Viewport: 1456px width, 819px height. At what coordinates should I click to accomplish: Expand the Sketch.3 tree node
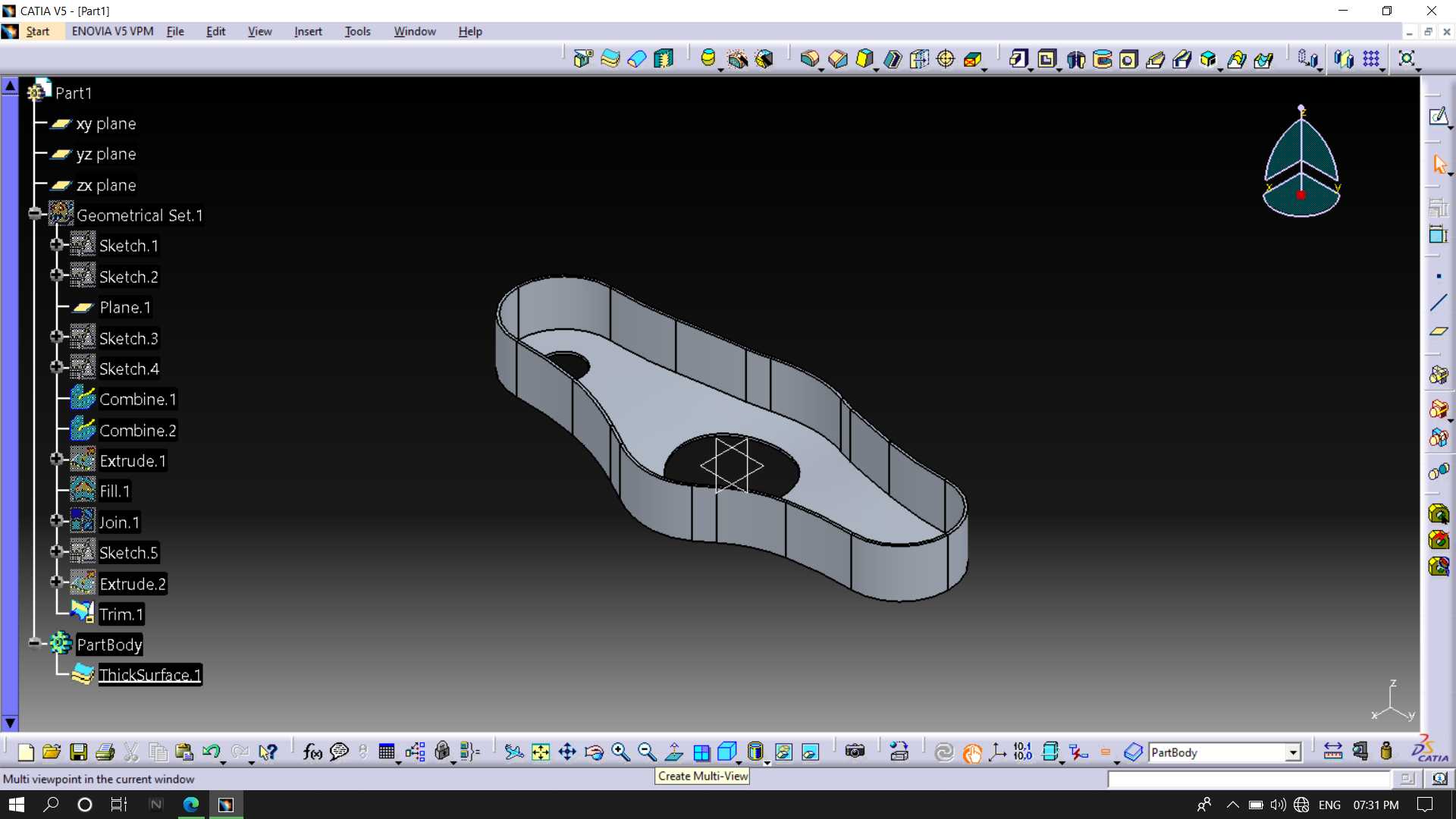[x=57, y=337]
